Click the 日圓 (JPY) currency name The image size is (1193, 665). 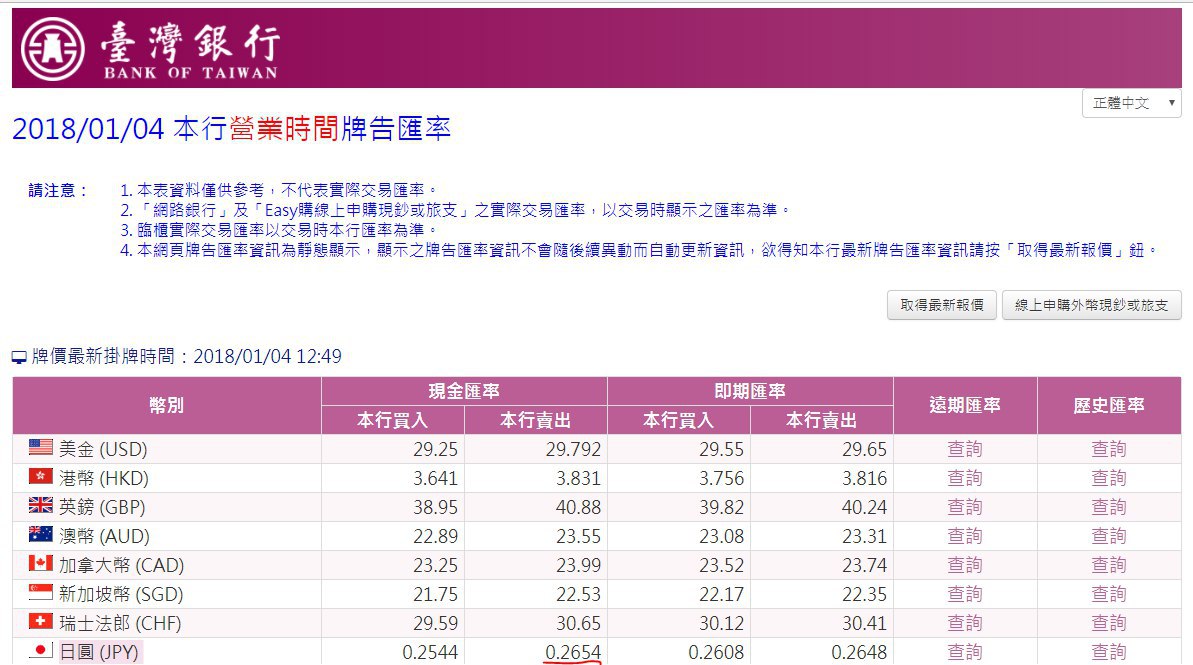(99, 652)
